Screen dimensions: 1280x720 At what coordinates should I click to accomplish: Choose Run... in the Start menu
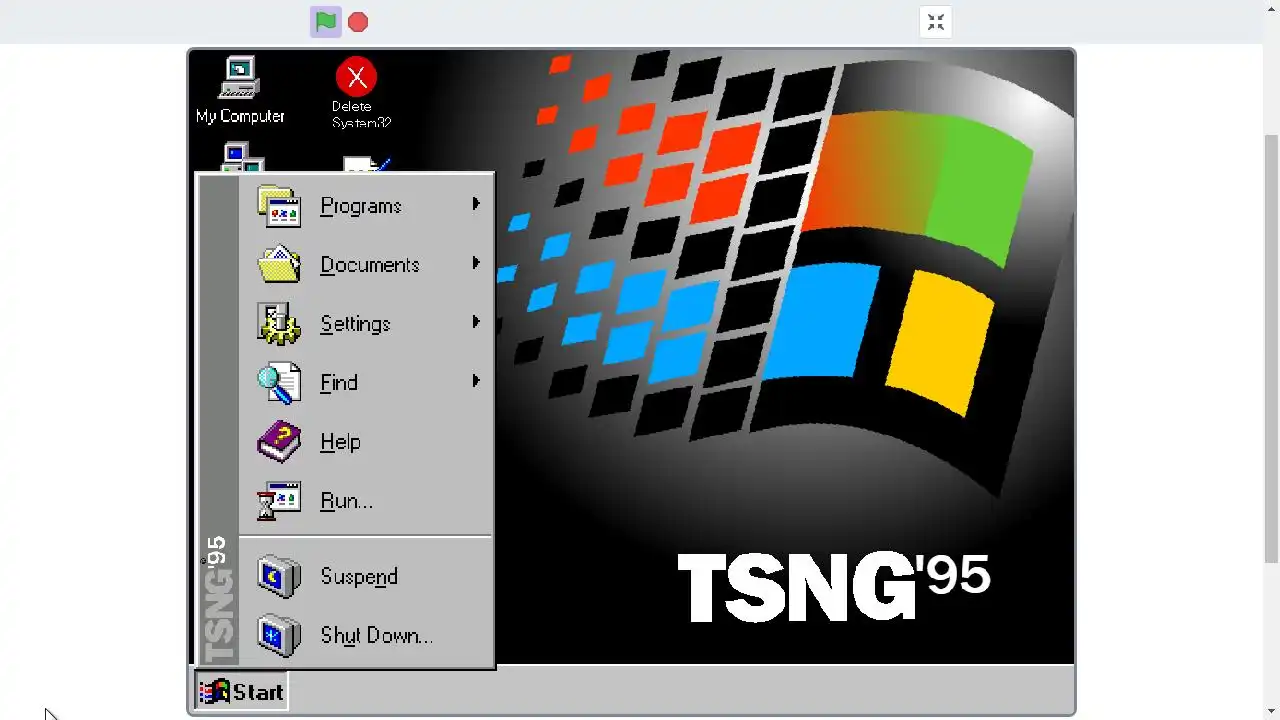click(x=366, y=501)
